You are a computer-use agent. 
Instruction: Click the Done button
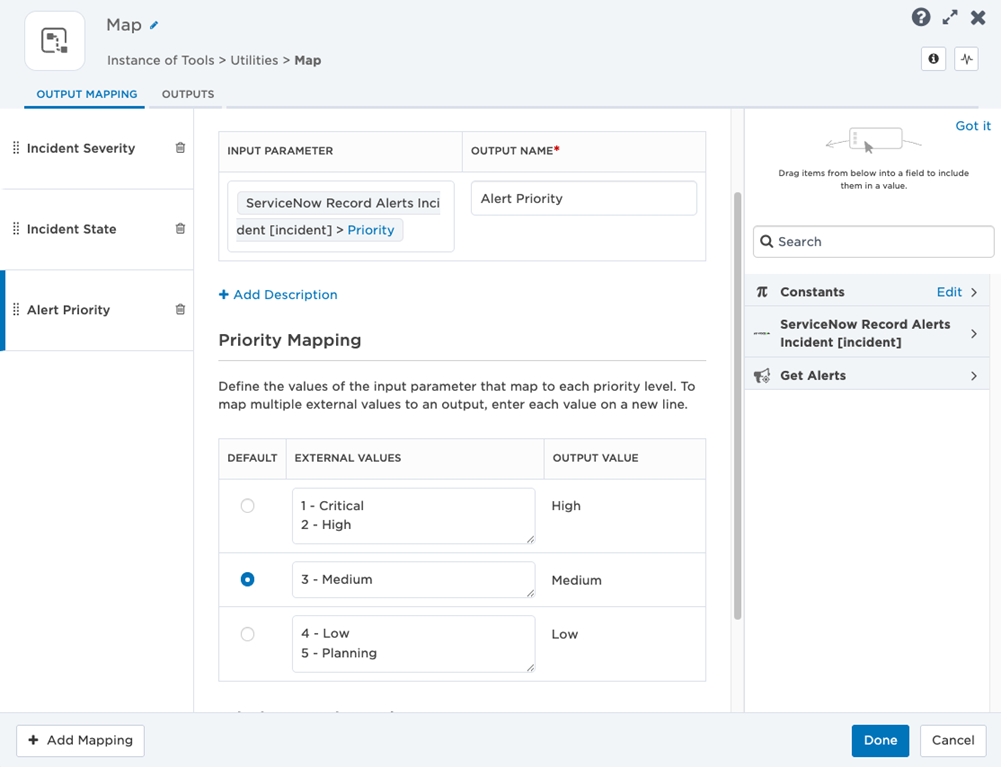pyautogui.click(x=880, y=740)
